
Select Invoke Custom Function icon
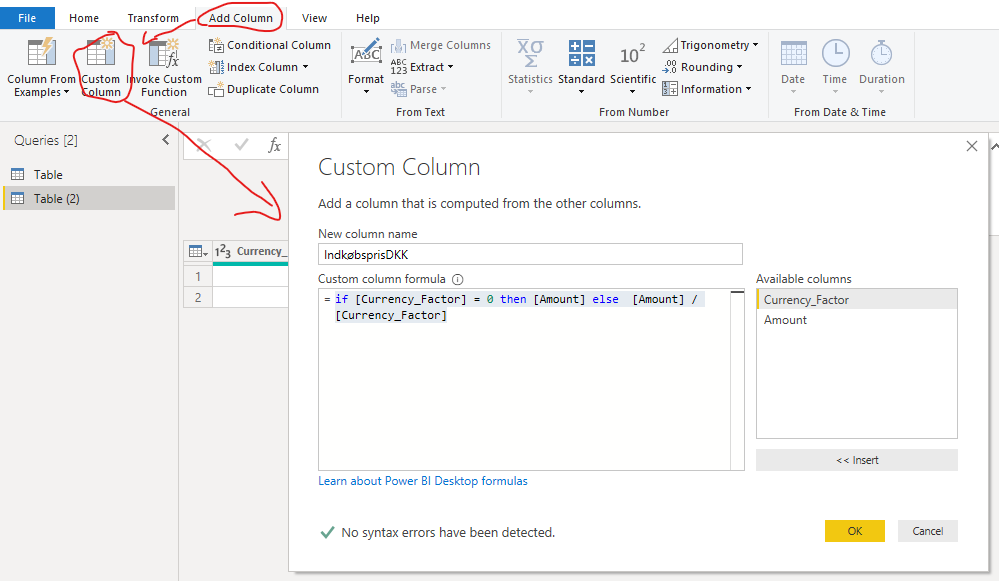pos(164,54)
